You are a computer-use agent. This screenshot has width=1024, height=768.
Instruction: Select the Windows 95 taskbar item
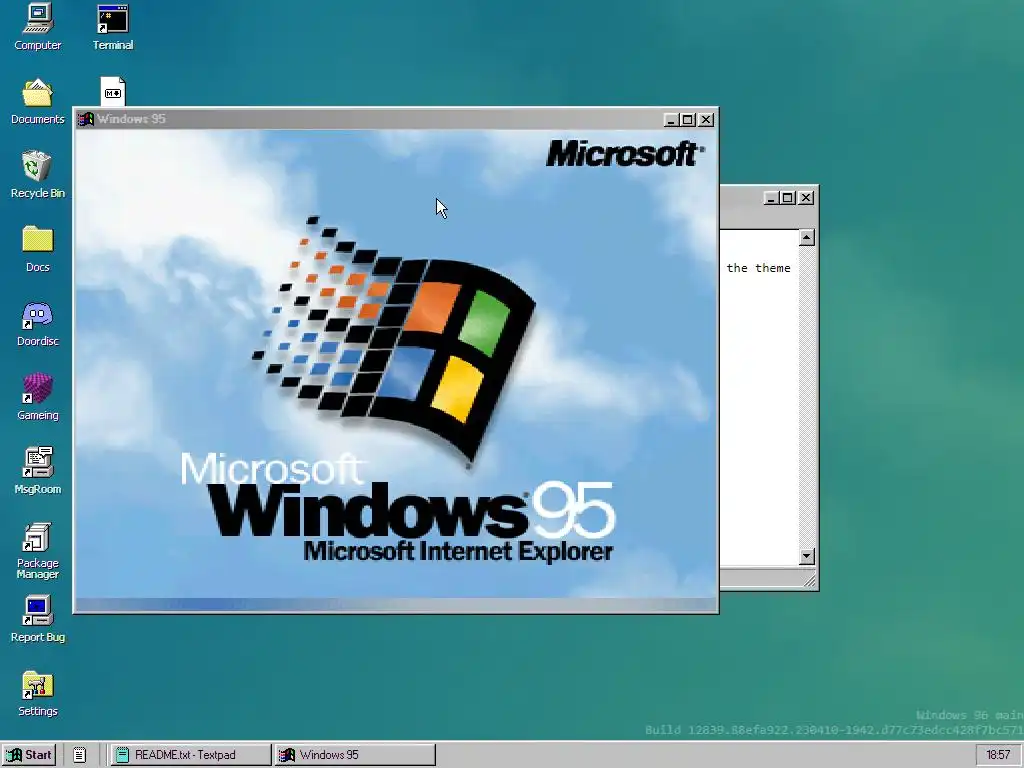coord(355,755)
